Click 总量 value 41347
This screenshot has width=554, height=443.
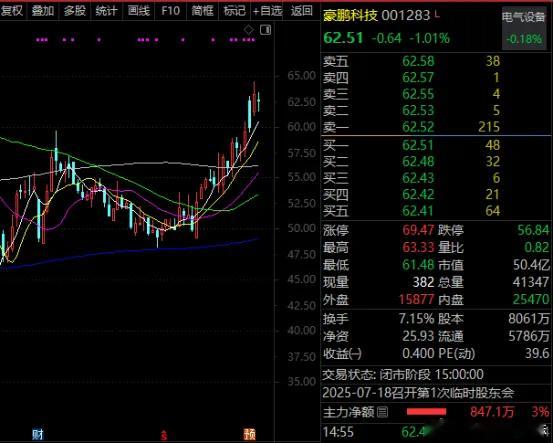click(531, 282)
